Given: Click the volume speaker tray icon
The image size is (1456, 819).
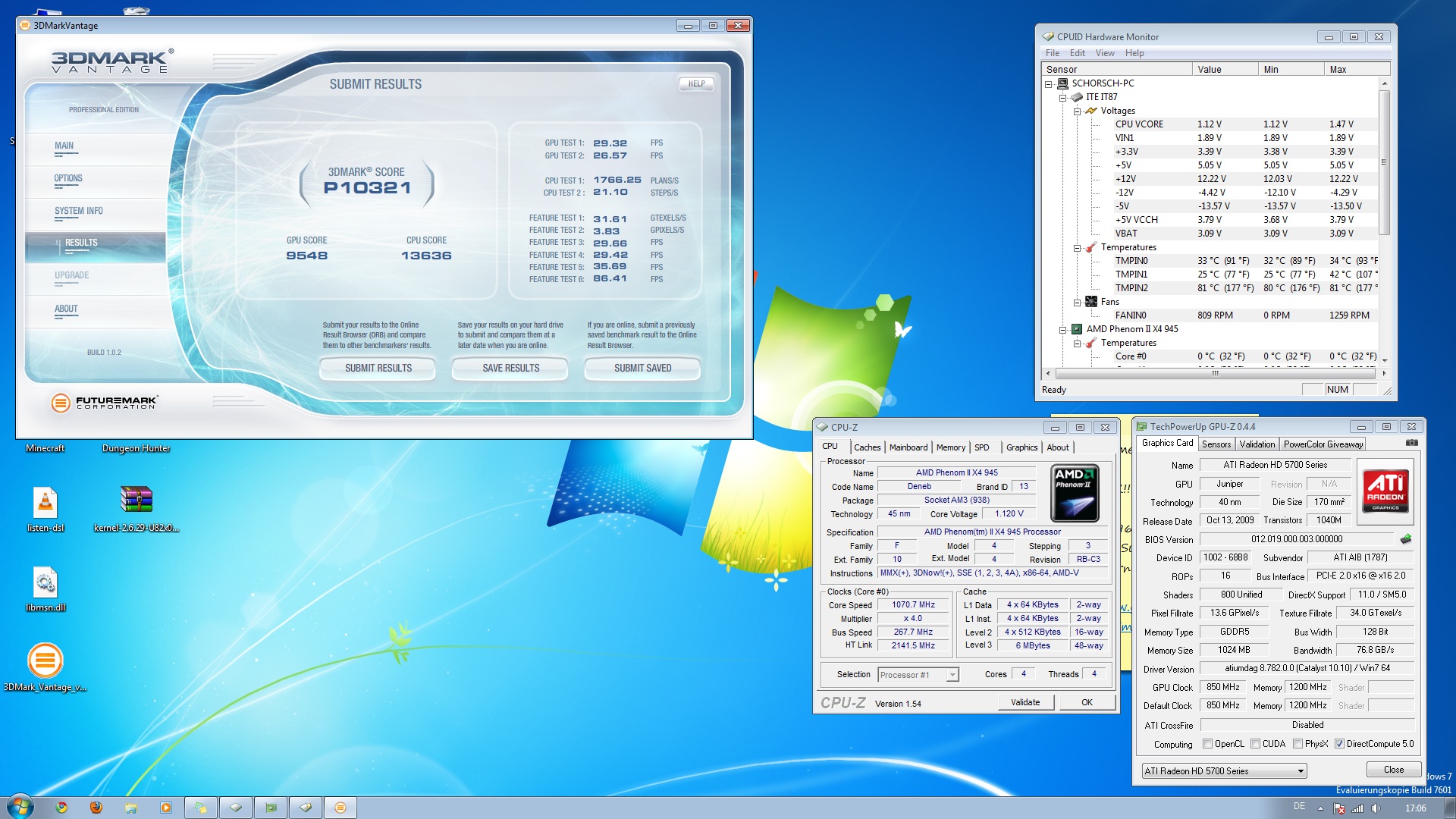Looking at the screenshot, I should tap(1376, 808).
